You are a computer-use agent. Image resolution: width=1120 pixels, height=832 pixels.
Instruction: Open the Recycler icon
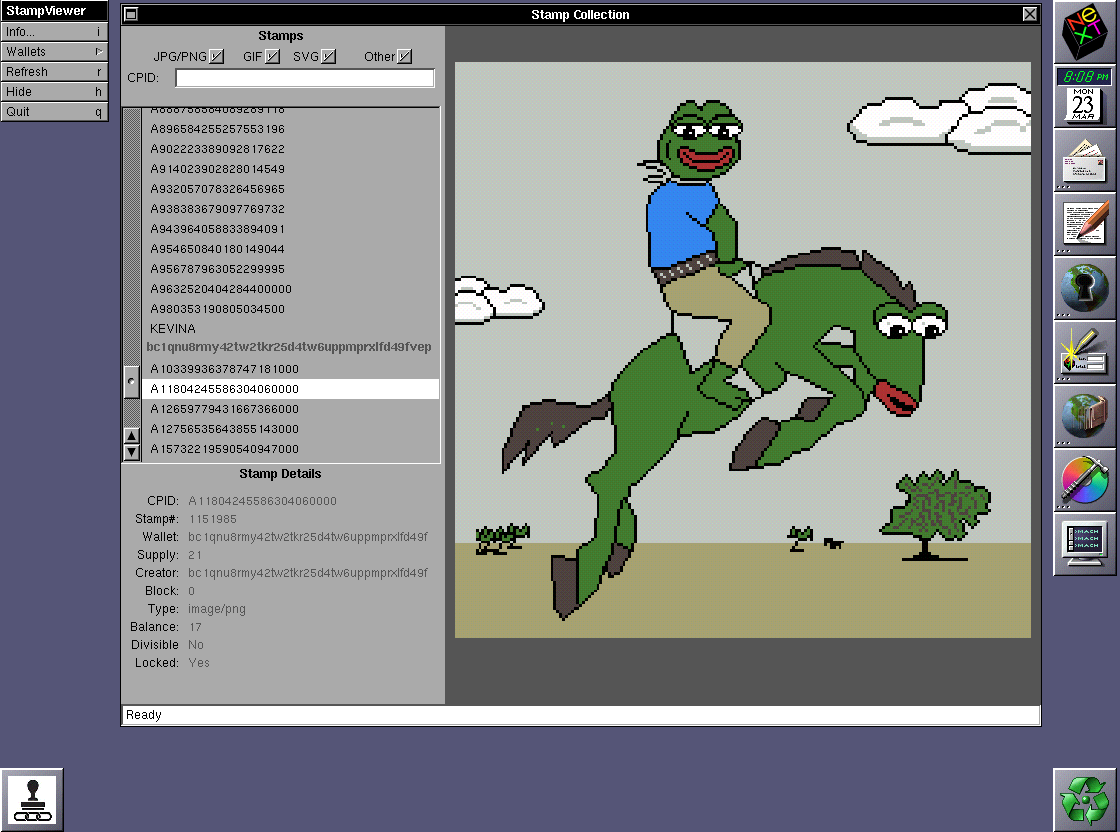tap(1084, 800)
